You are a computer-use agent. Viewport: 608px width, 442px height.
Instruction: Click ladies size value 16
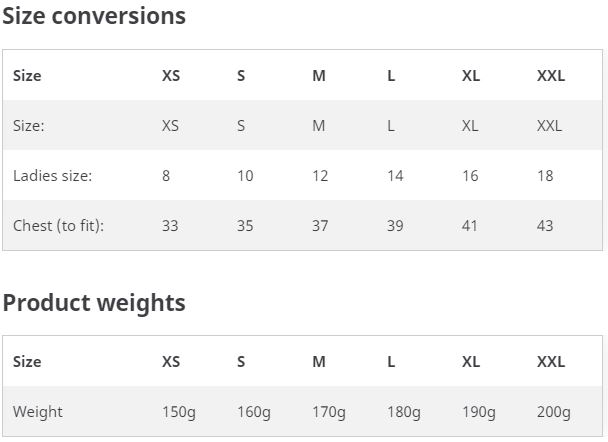(470, 176)
